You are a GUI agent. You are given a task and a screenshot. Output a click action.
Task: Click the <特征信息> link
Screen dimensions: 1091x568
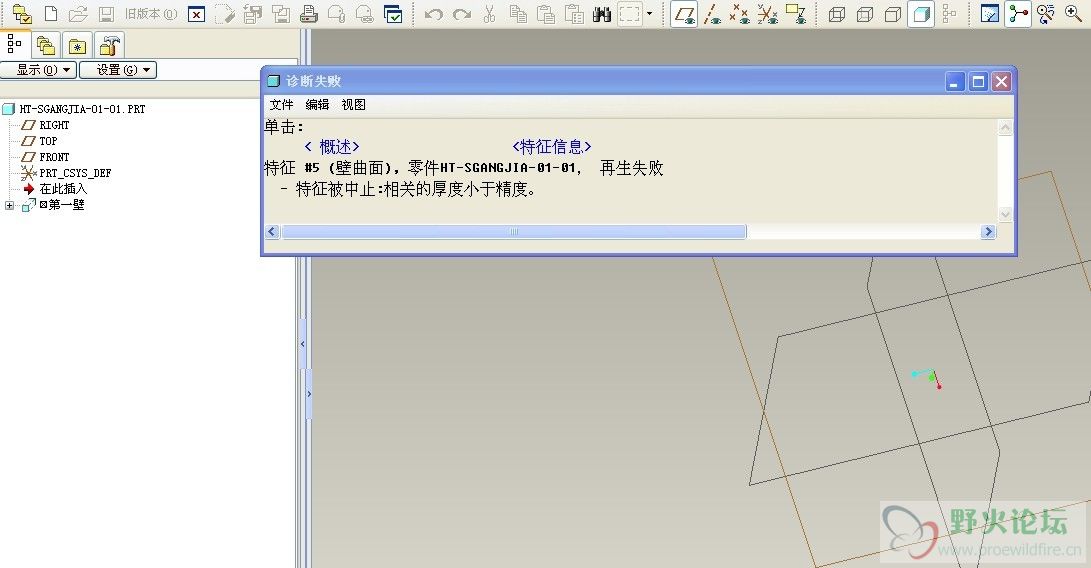552,147
